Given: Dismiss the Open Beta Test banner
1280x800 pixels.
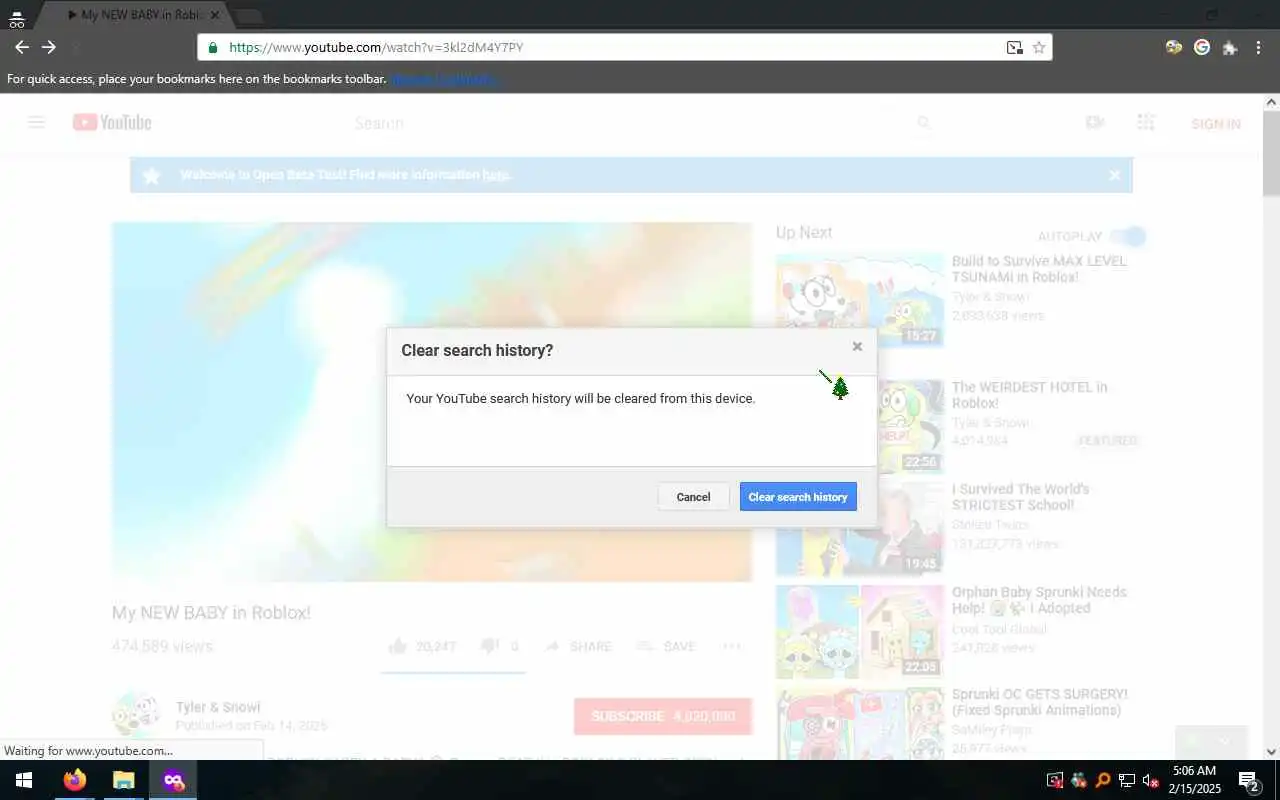Looking at the screenshot, I should click(1114, 175).
